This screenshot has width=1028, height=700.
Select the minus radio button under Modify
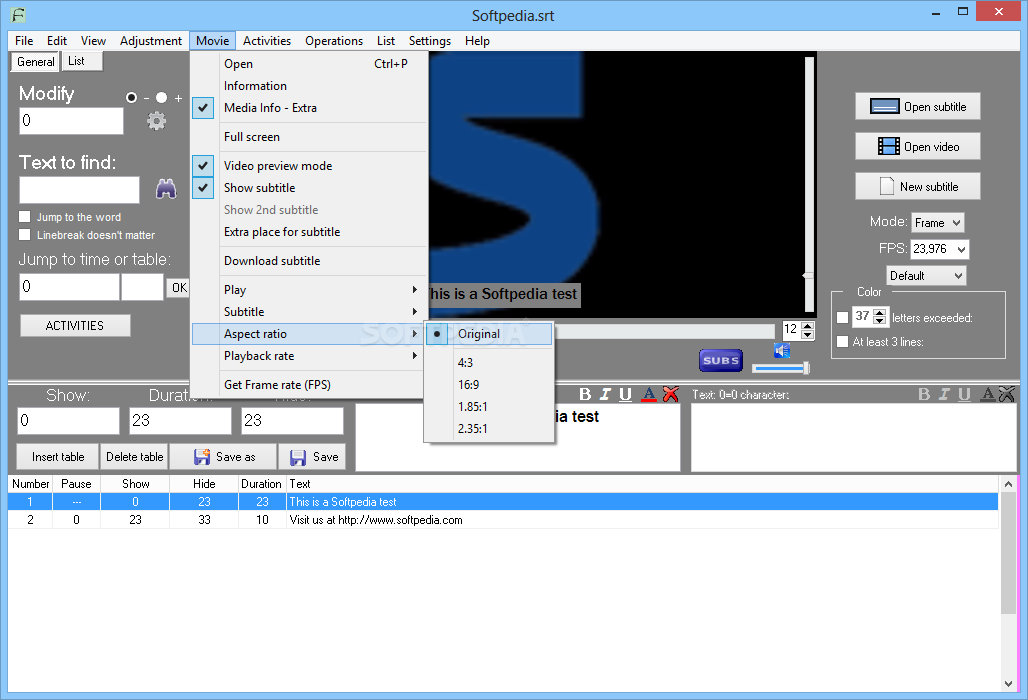[131, 98]
